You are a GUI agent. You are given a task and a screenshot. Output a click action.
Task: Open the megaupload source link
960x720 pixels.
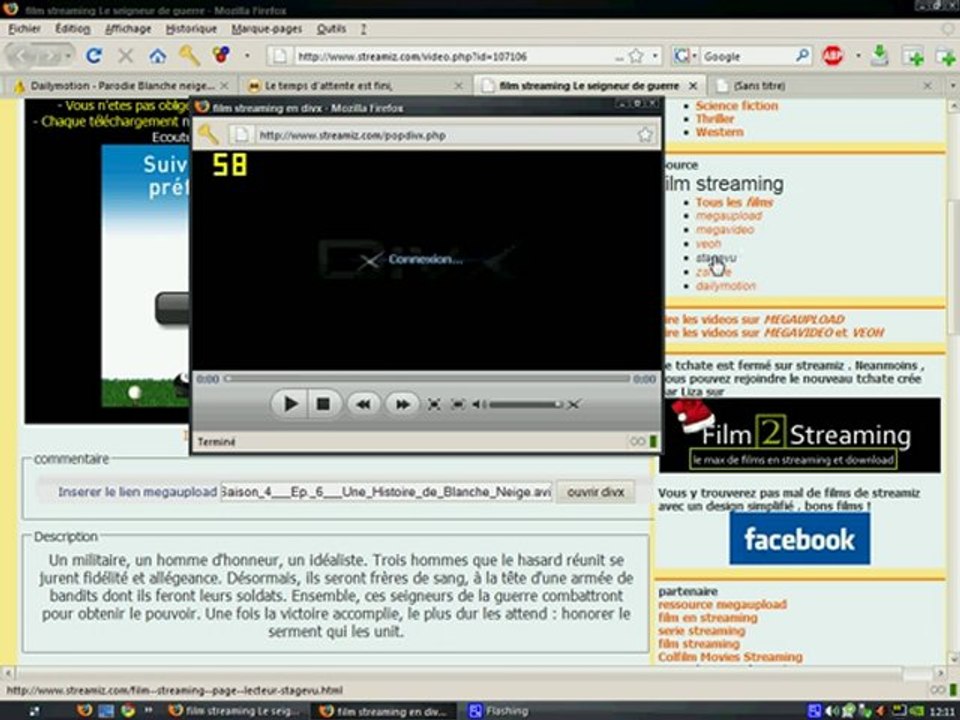tap(729, 216)
